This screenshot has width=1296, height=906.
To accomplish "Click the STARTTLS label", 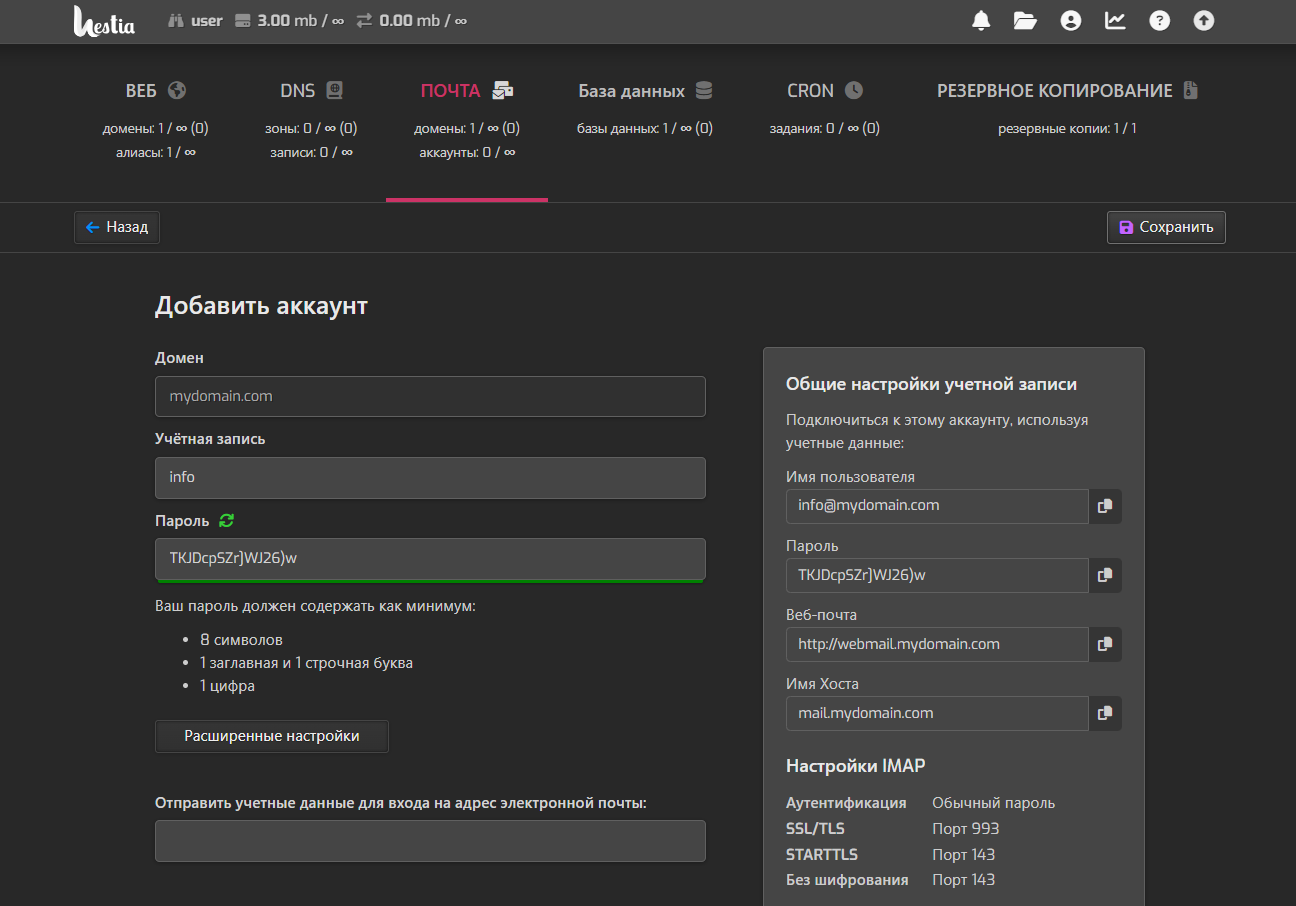I will click(822, 855).
